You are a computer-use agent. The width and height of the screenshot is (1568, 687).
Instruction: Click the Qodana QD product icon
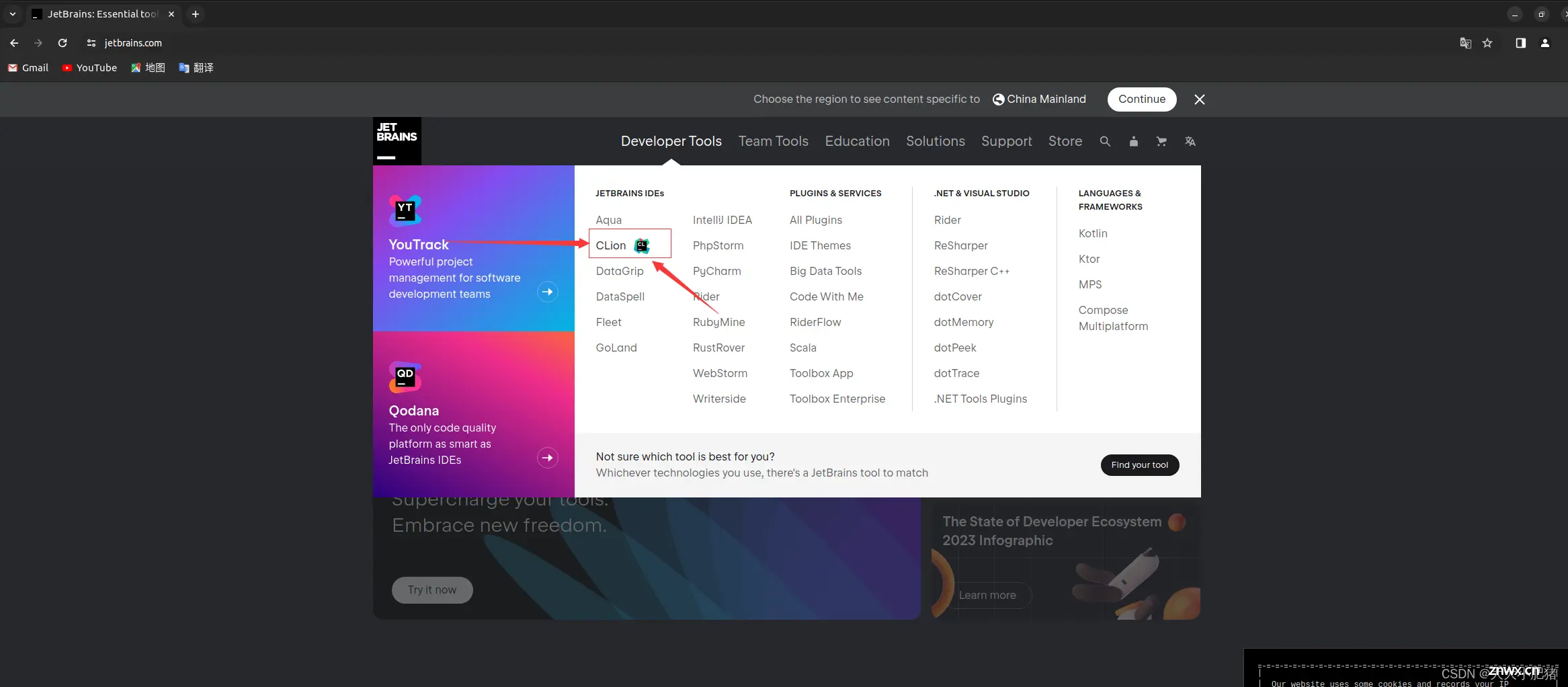[x=405, y=377]
